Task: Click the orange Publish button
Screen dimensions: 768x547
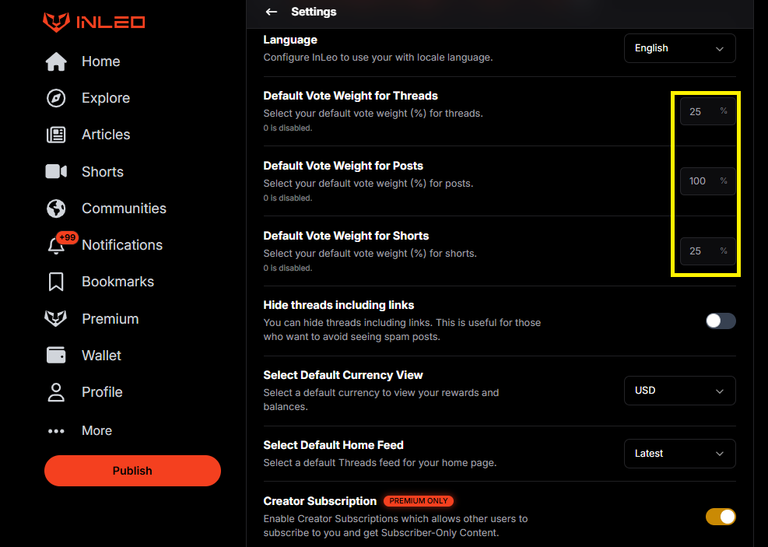Action: tap(132, 471)
